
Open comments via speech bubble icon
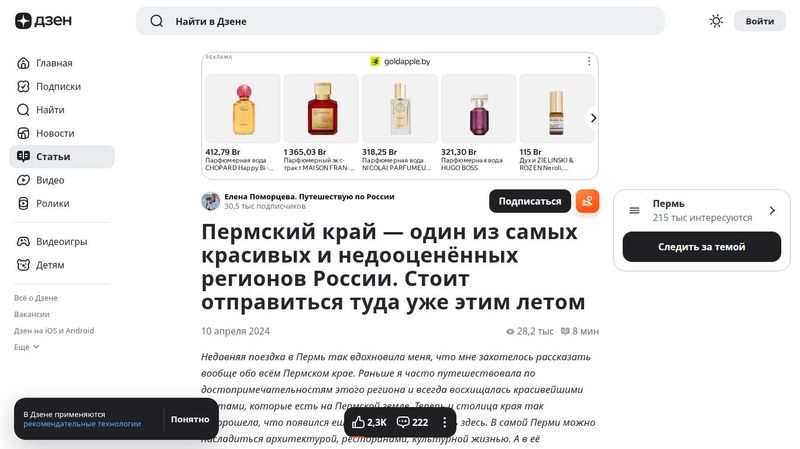(403, 422)
